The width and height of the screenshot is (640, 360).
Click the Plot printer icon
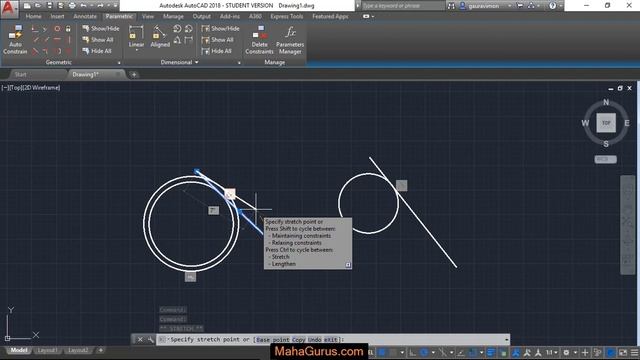click(72, 6)
